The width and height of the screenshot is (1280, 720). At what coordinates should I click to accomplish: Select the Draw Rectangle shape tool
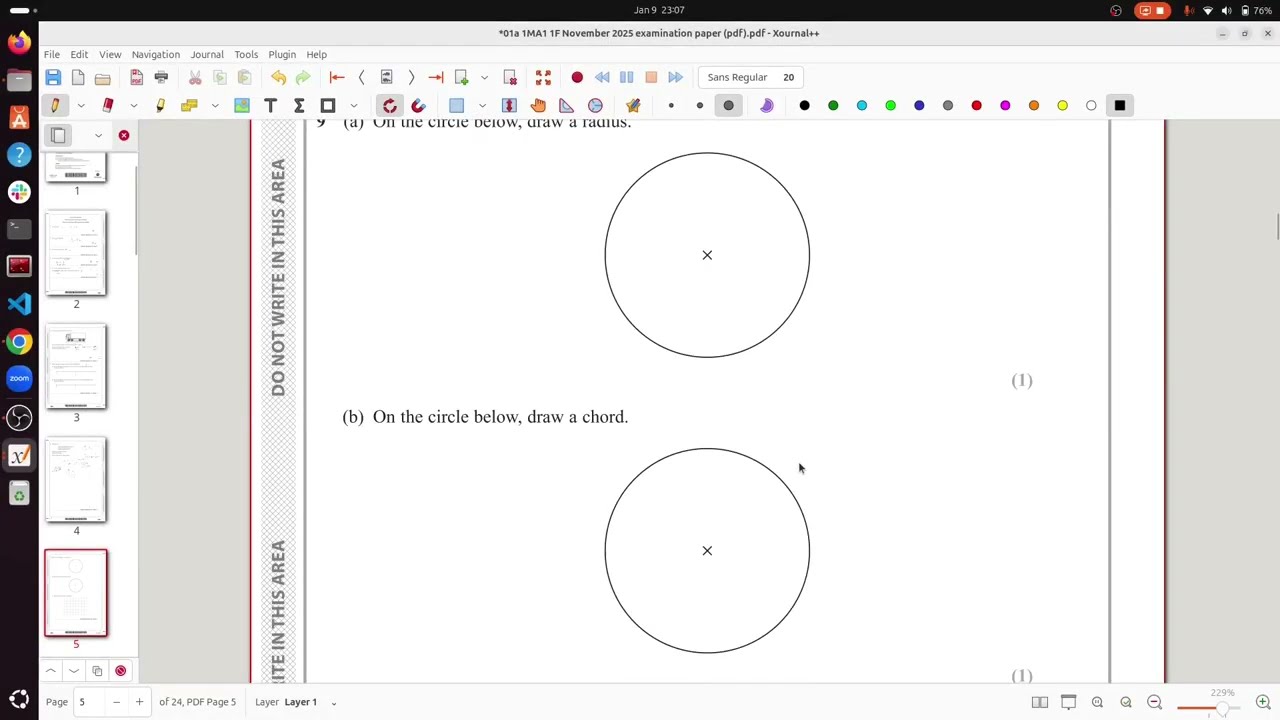click(x=328, y=105)
